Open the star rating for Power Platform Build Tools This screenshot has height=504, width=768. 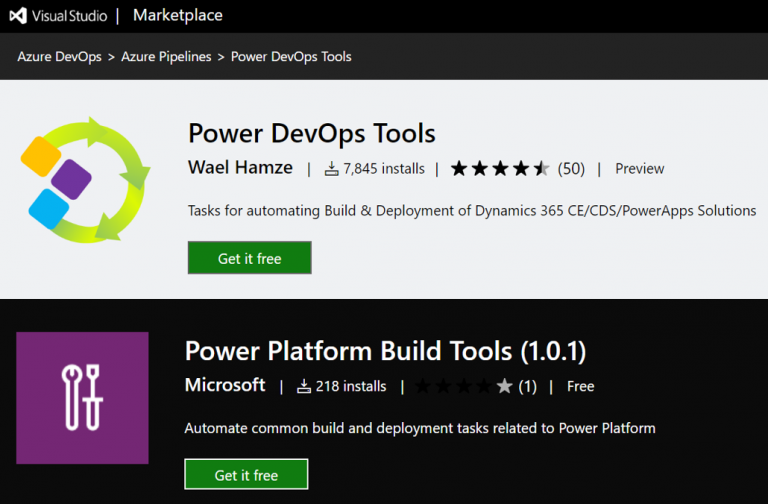tap(463, 386)
